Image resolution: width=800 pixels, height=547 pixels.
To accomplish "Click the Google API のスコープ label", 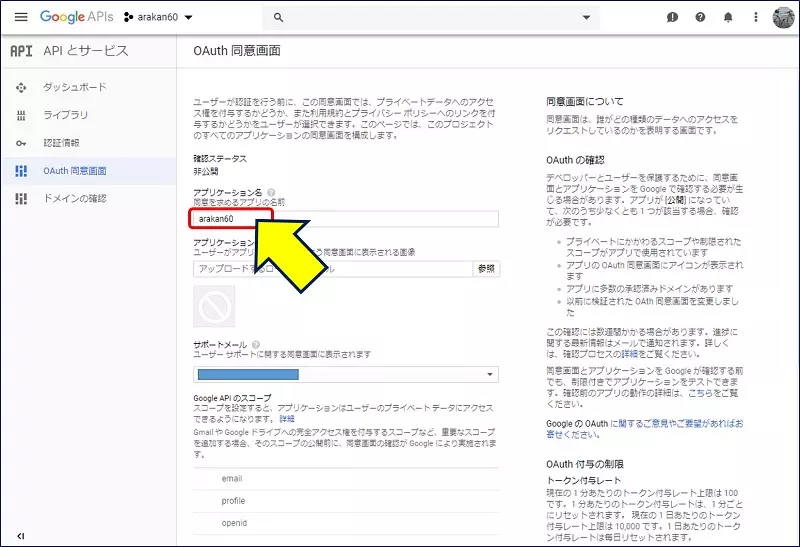I will coord(232,398).
